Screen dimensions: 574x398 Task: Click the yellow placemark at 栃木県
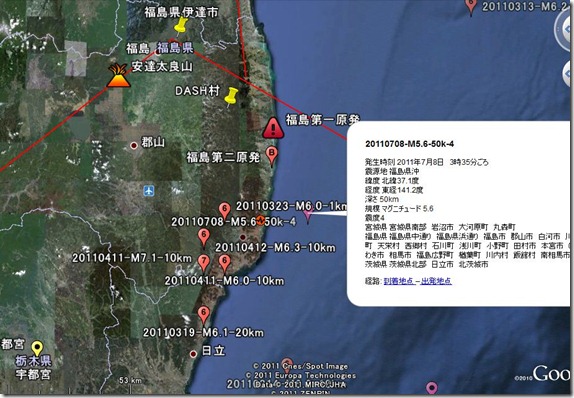tap(37, 348)
